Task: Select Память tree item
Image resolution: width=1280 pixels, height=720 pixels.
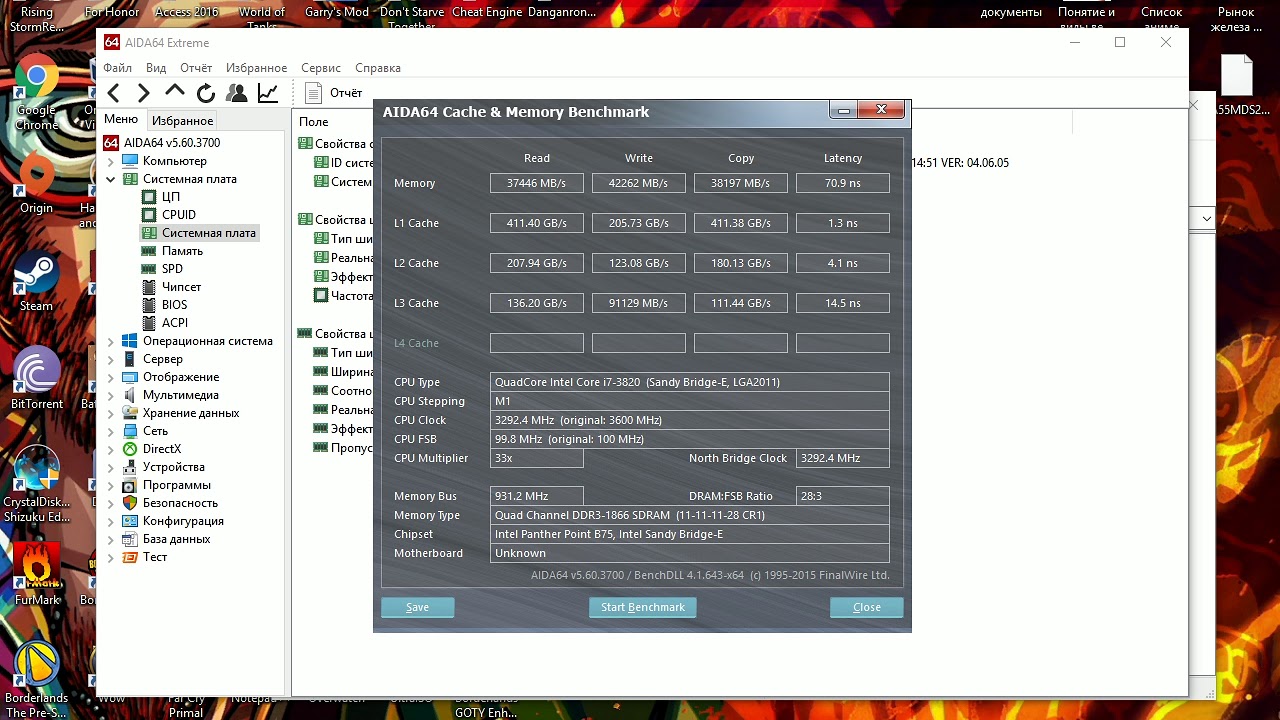Action: click(x=182, y=251)
